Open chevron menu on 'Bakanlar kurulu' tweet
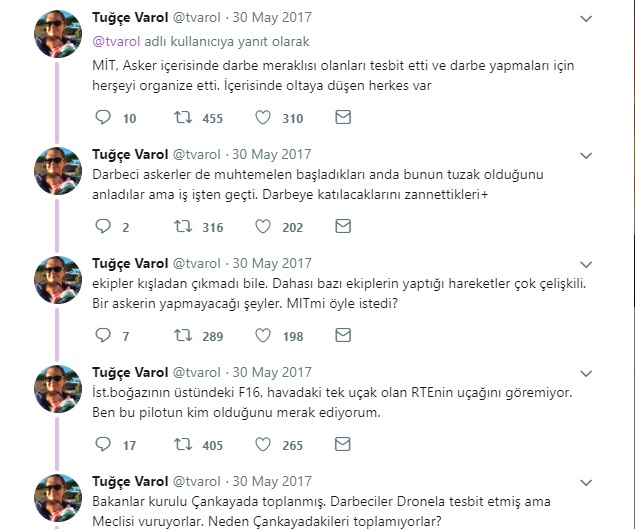This screenshot has height=529, width=635. [x=586, y=482]
